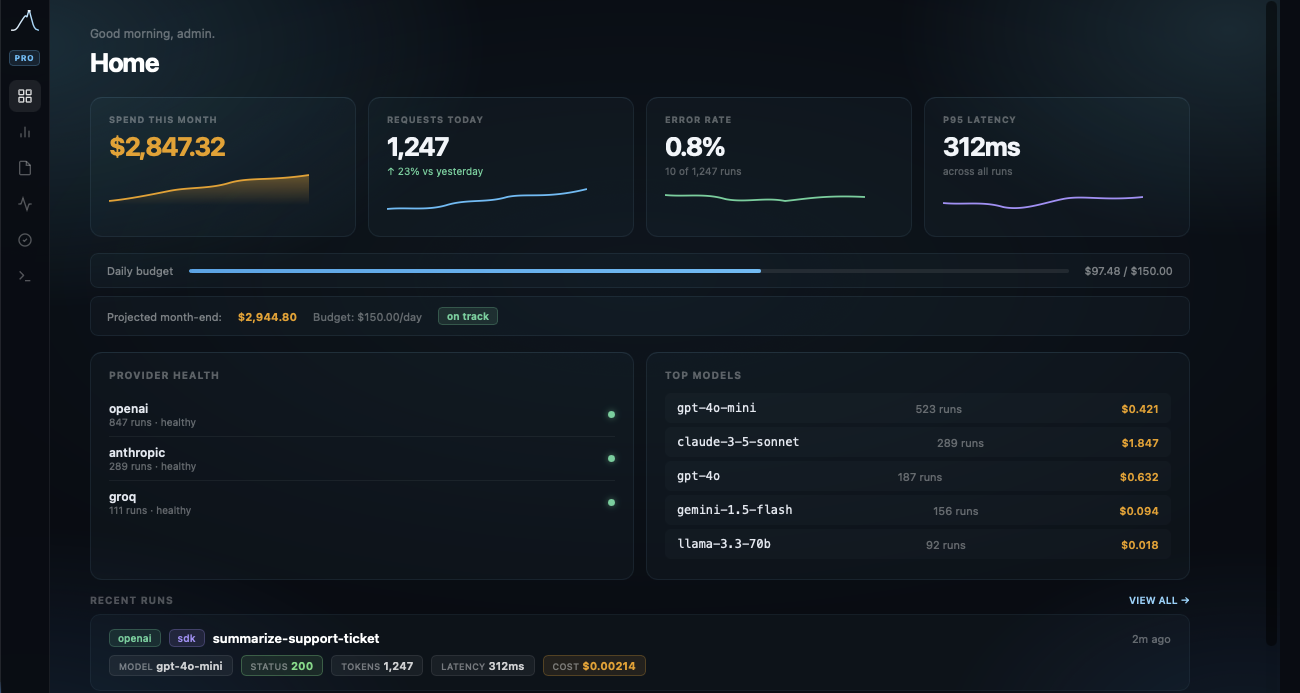Click the green health dot for openai
The width and height of the screenshot is (1300, 693).
pos(611,414)
